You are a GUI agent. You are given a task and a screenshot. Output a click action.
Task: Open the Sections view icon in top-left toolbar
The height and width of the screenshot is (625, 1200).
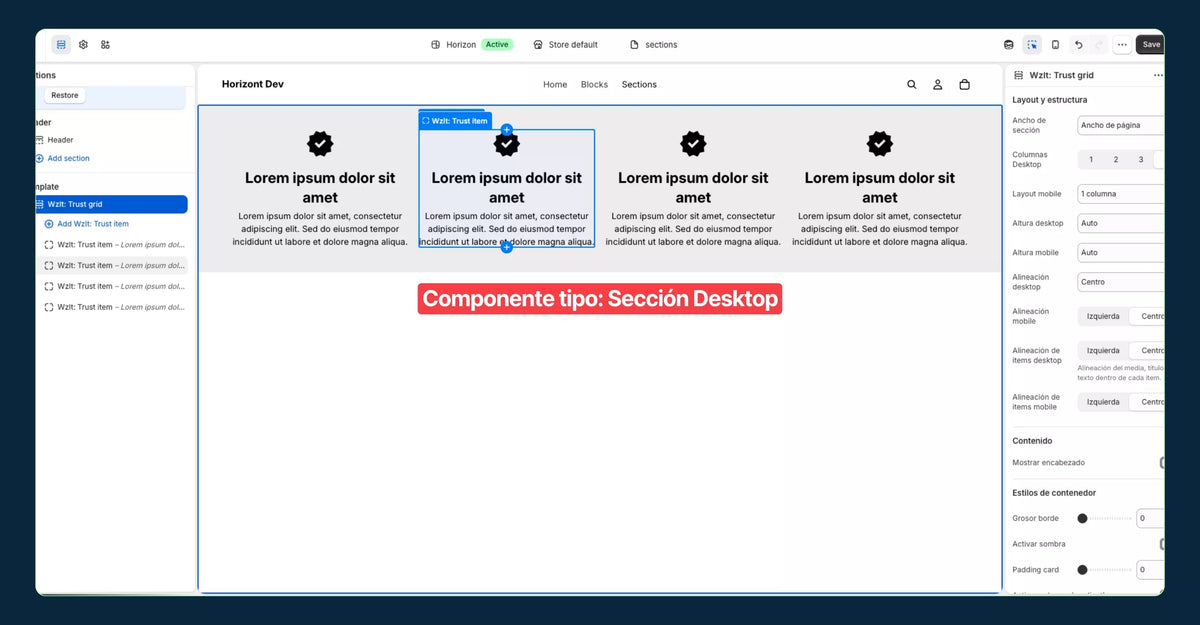pyautogui.click(x=61, y=45)
